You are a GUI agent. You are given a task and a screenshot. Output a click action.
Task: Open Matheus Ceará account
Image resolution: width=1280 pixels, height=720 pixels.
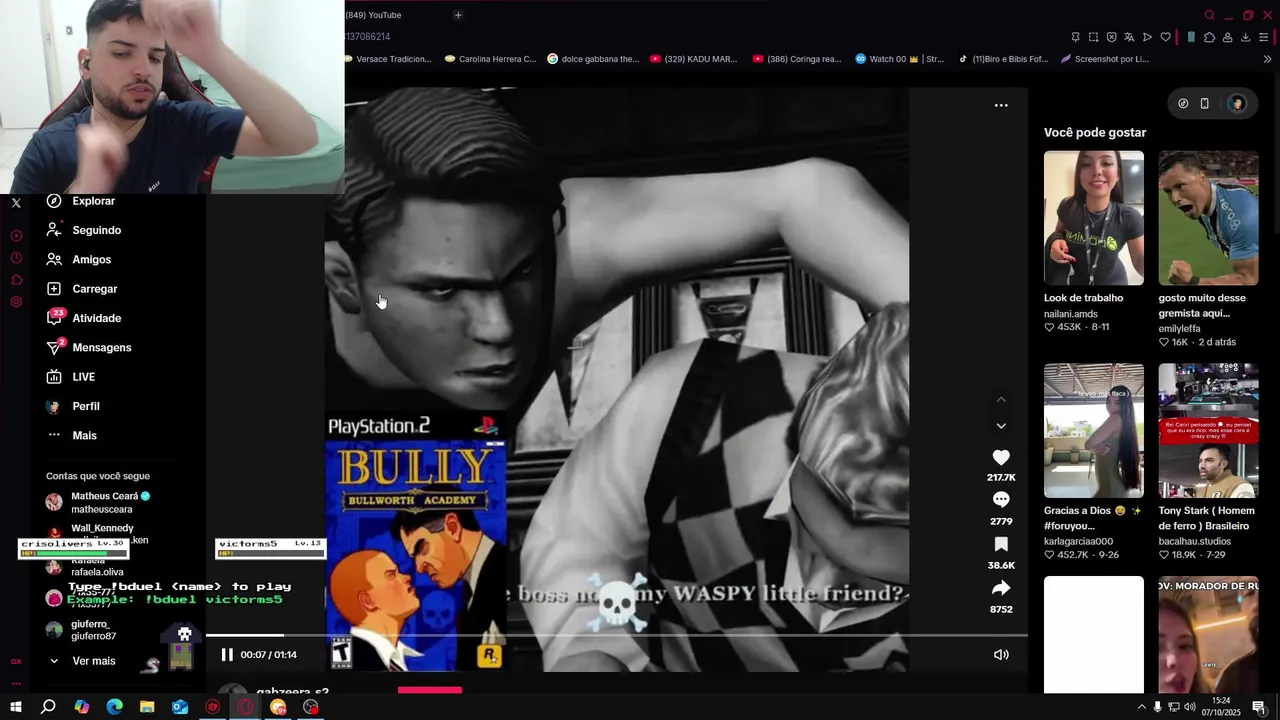[x=98, y=502]
